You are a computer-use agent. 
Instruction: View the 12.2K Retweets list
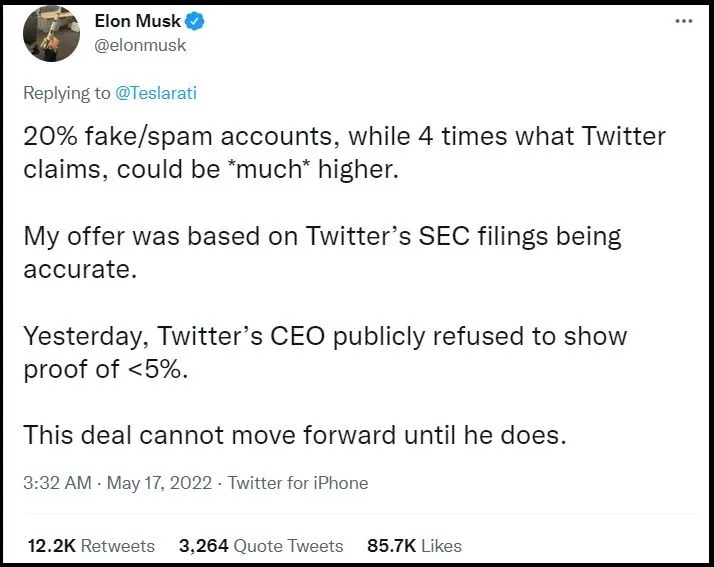[90, 545]
